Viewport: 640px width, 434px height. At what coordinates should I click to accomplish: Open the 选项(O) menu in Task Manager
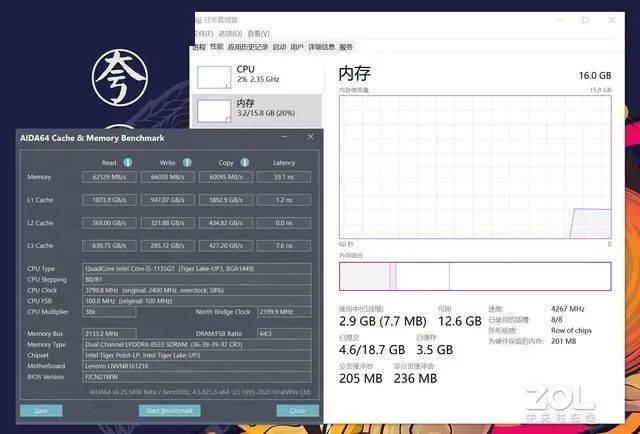[x=231, y=33]
